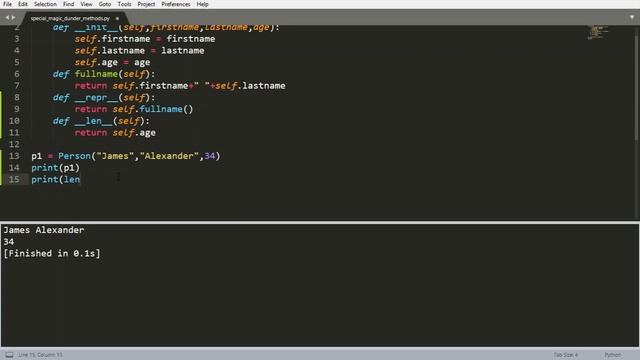
Task: Click 'def fullname(self):' line
Action: (x=104, y=74)
